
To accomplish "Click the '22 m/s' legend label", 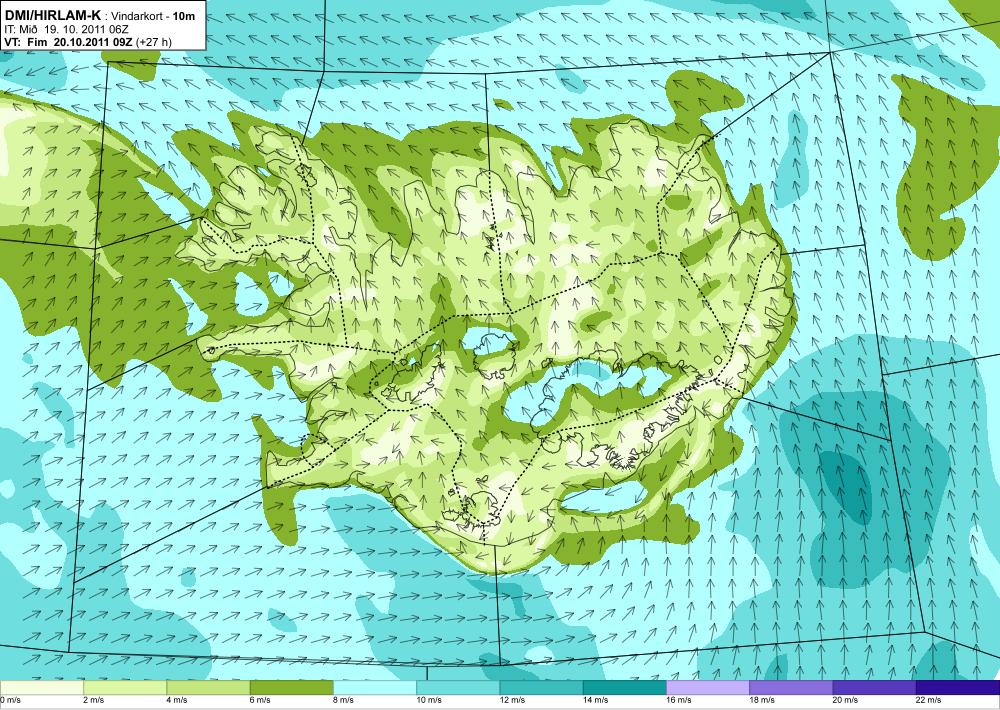I will tap(929, 700).
